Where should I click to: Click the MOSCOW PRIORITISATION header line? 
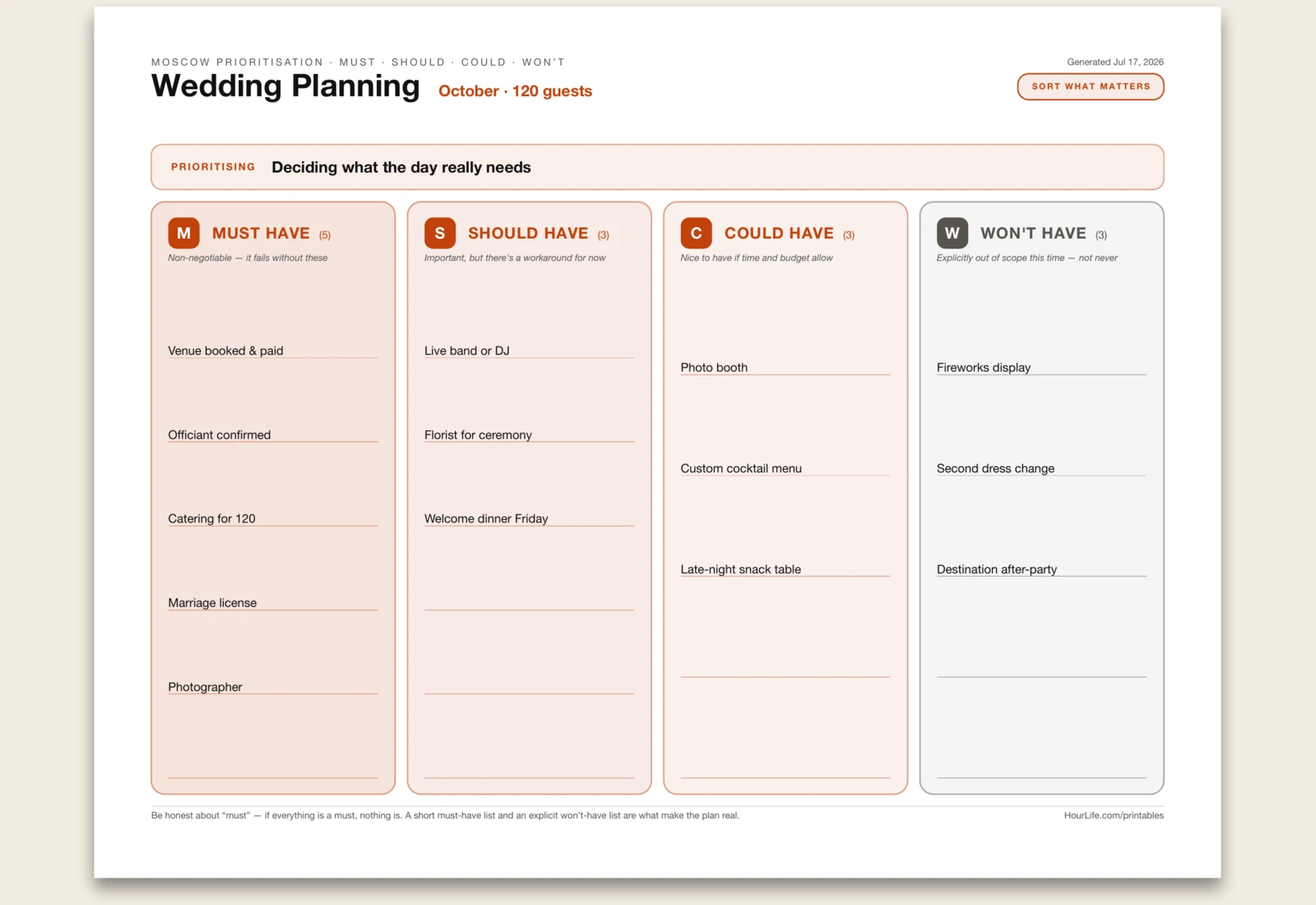point(358,62)
